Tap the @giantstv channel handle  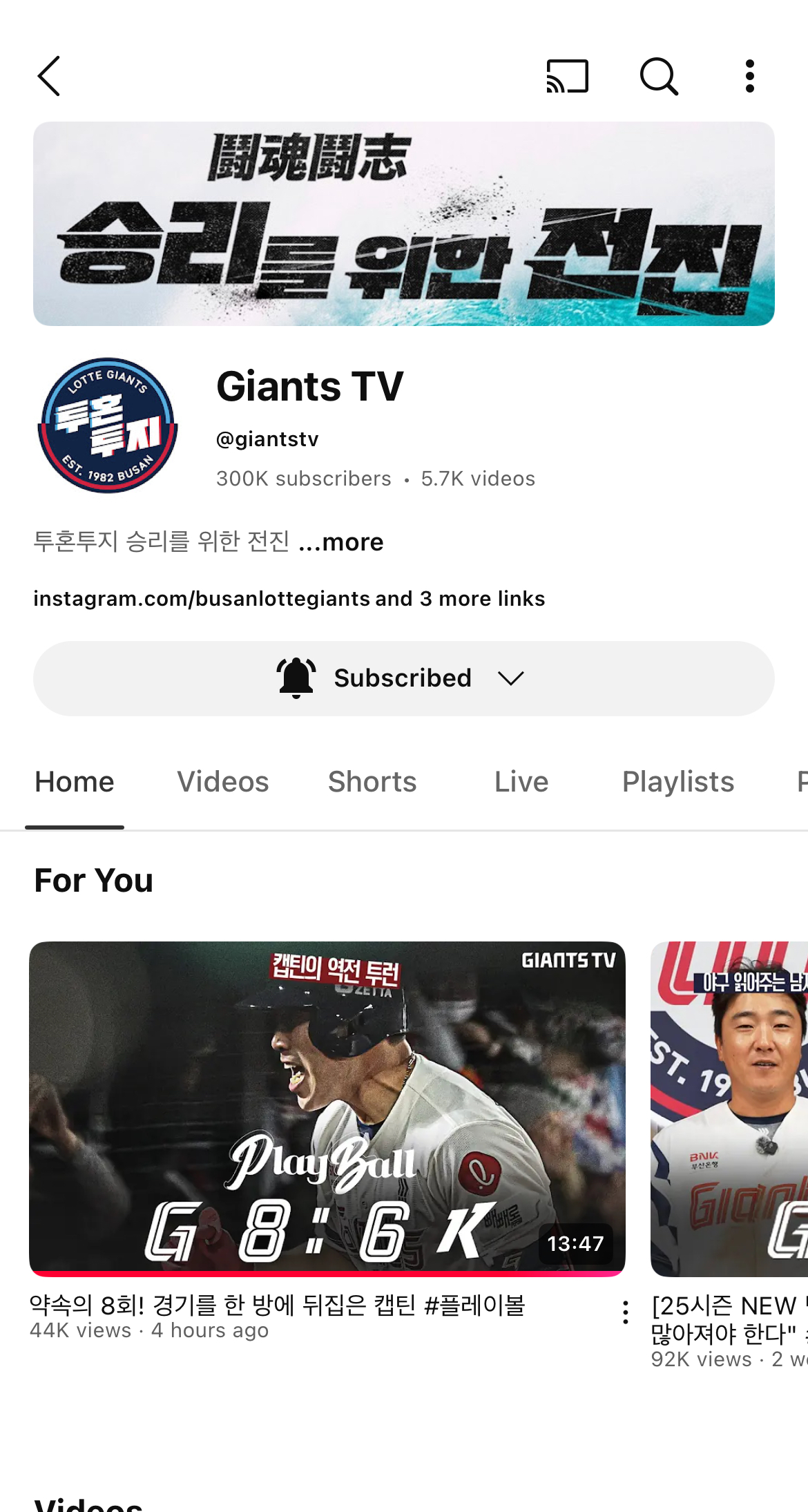(267, 439)
